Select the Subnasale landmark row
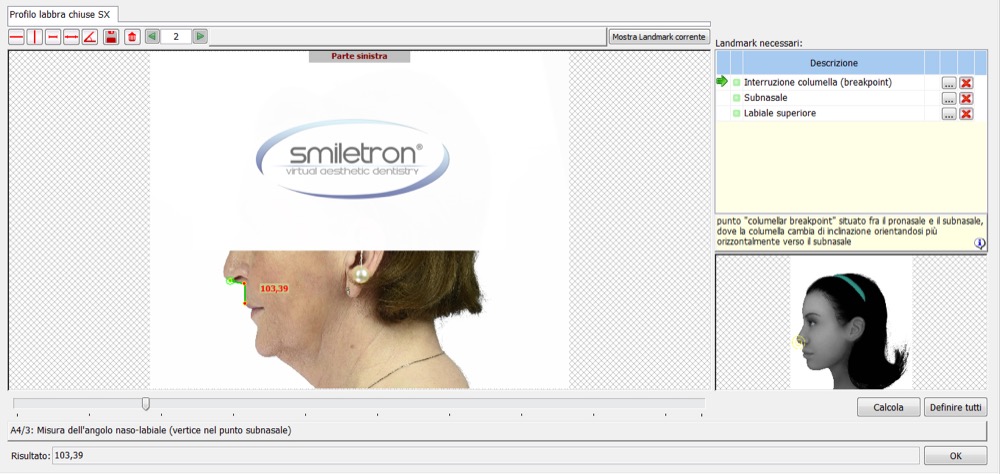This screenshot has height=474, width=1000. [851, 98]
